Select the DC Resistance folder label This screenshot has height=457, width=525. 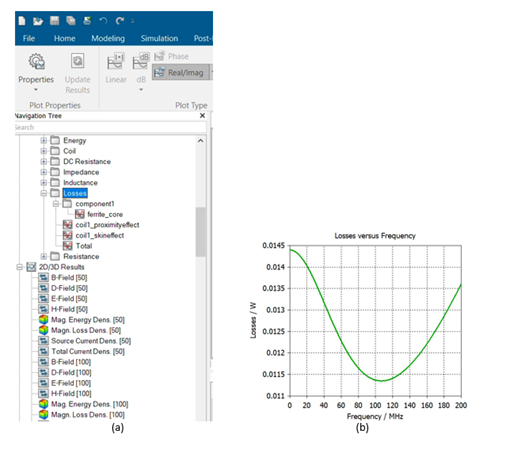[x=87, y=161]
